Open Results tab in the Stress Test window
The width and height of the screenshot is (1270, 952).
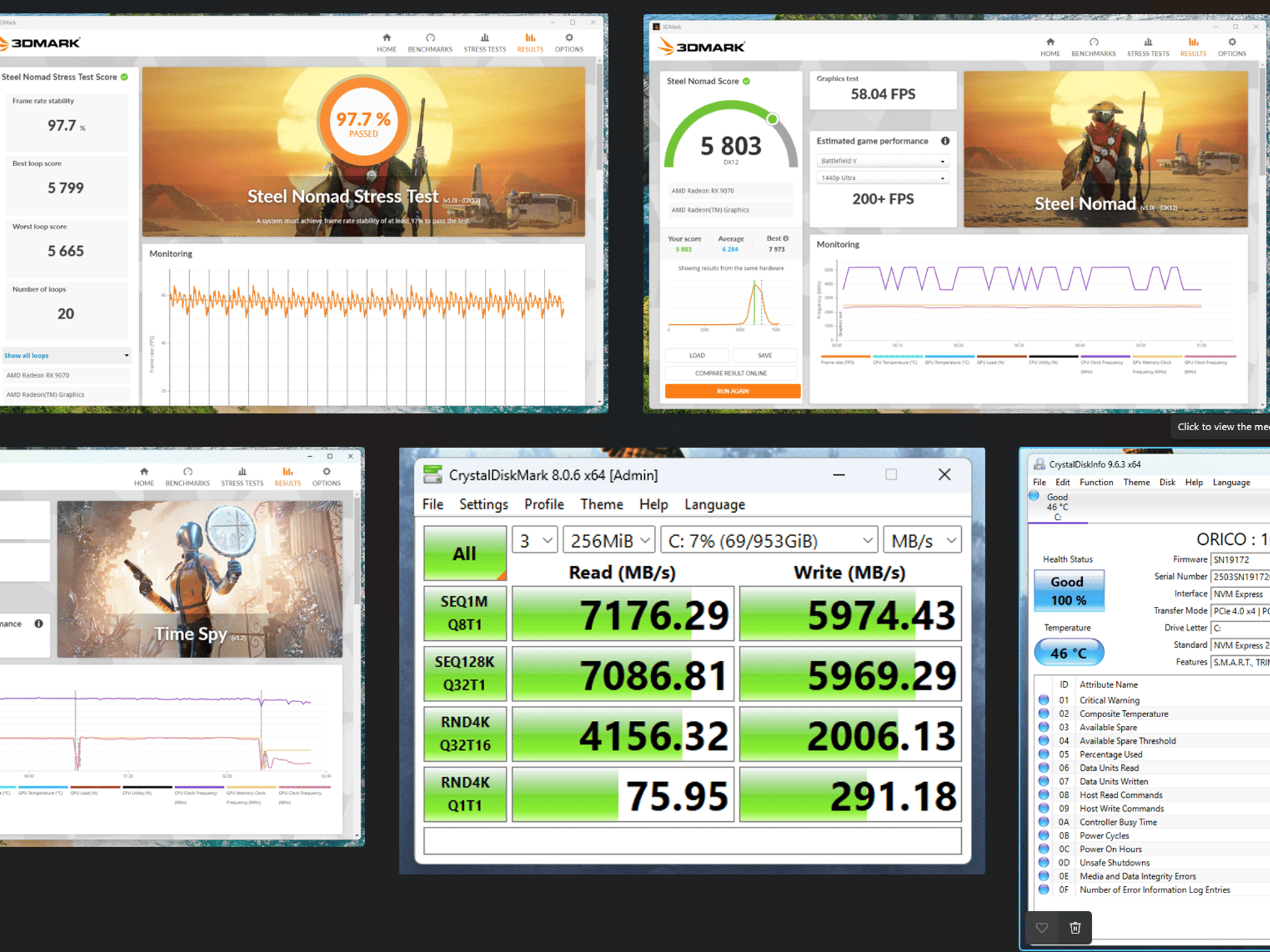(530, 43)
